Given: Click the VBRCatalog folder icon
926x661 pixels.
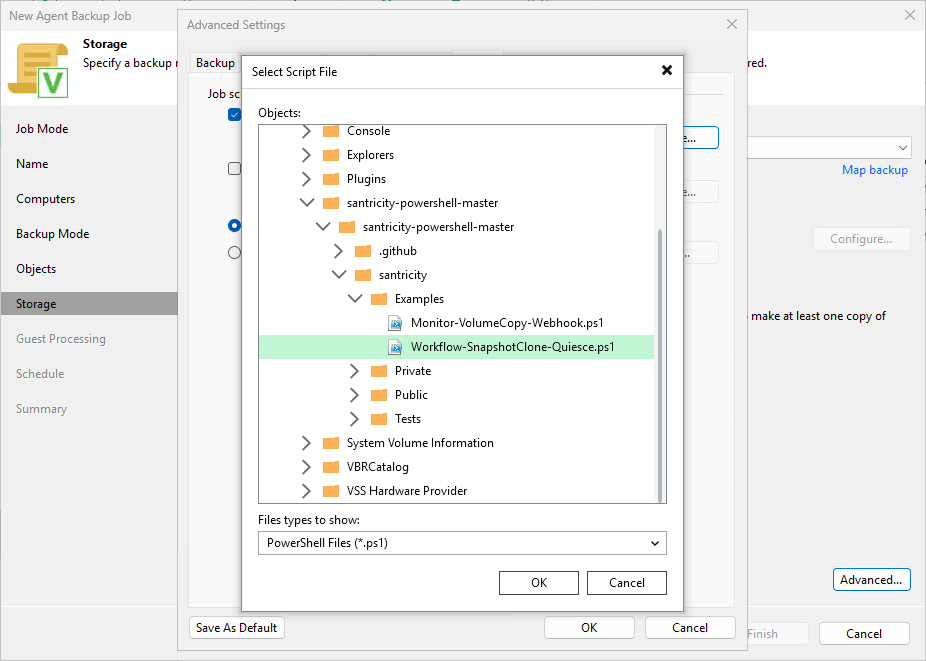Looking at the screenshot, I should (x=331, y=467).
